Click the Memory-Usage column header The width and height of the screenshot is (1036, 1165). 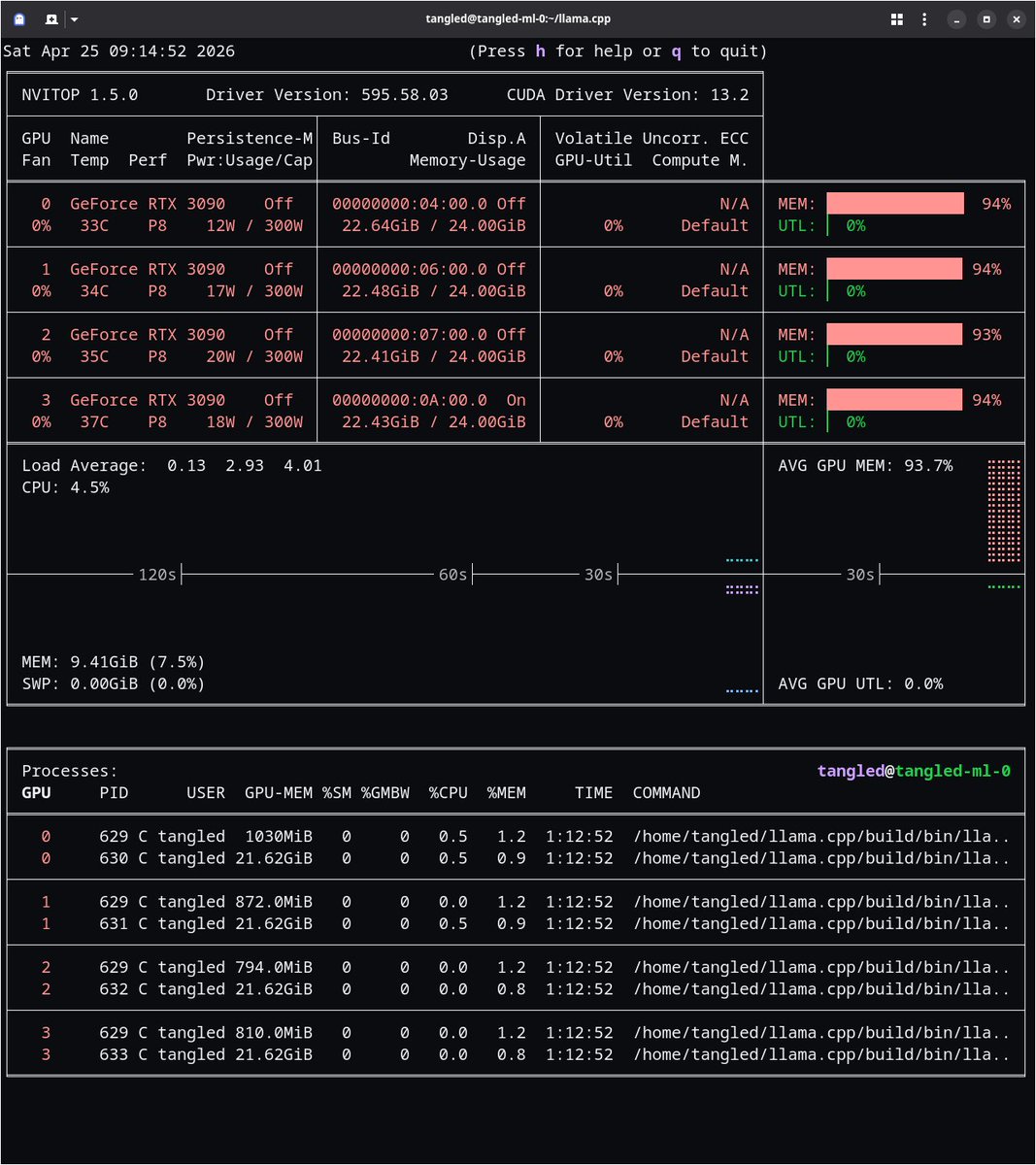(468, 161)
